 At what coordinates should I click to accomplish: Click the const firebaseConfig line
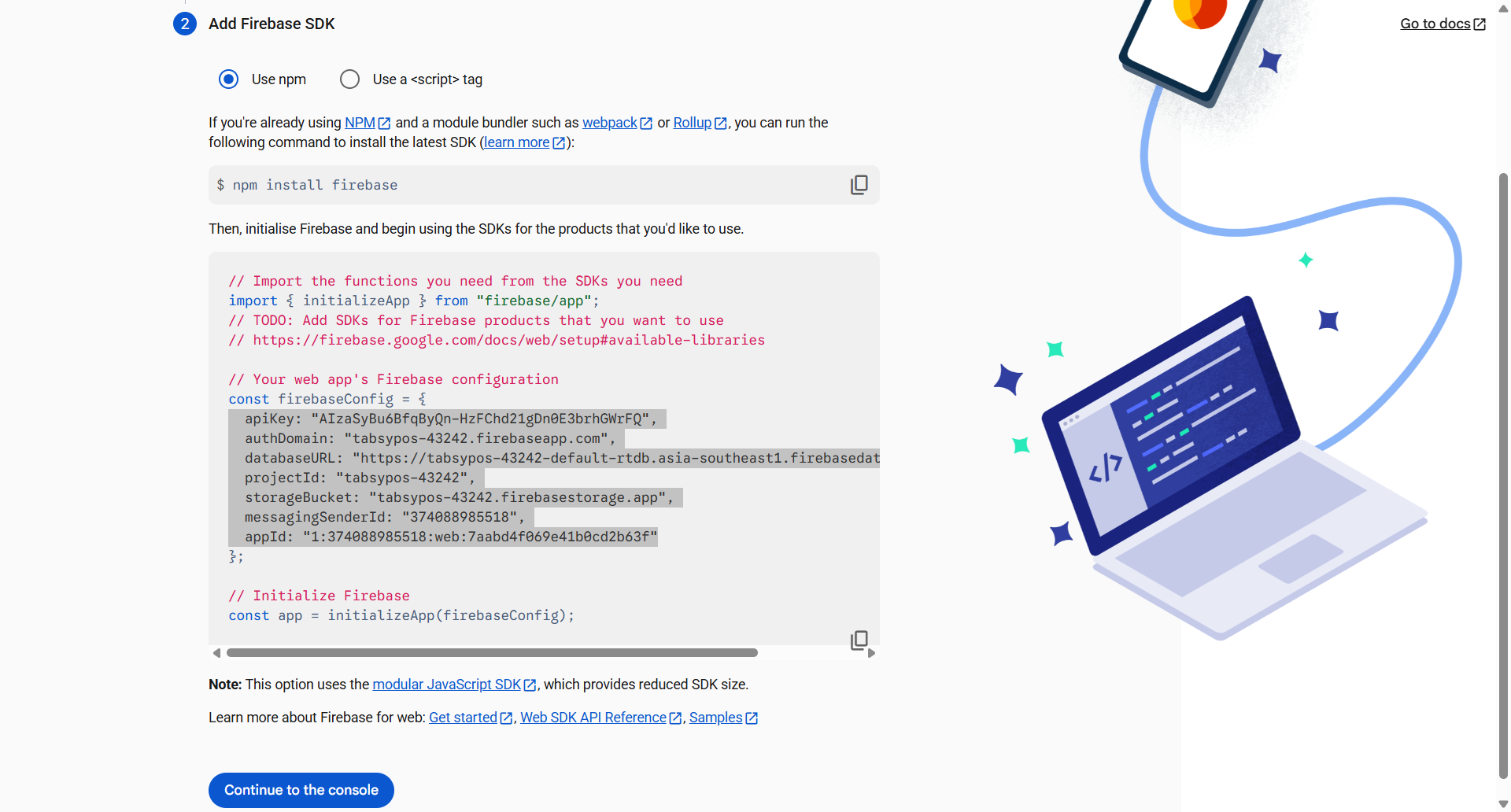pyautogui.click(x=327, y=399)
